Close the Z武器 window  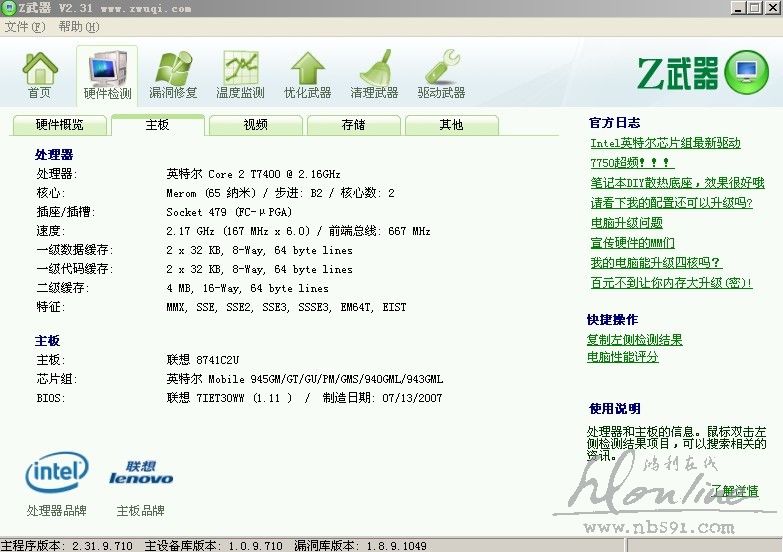[773, 7]
